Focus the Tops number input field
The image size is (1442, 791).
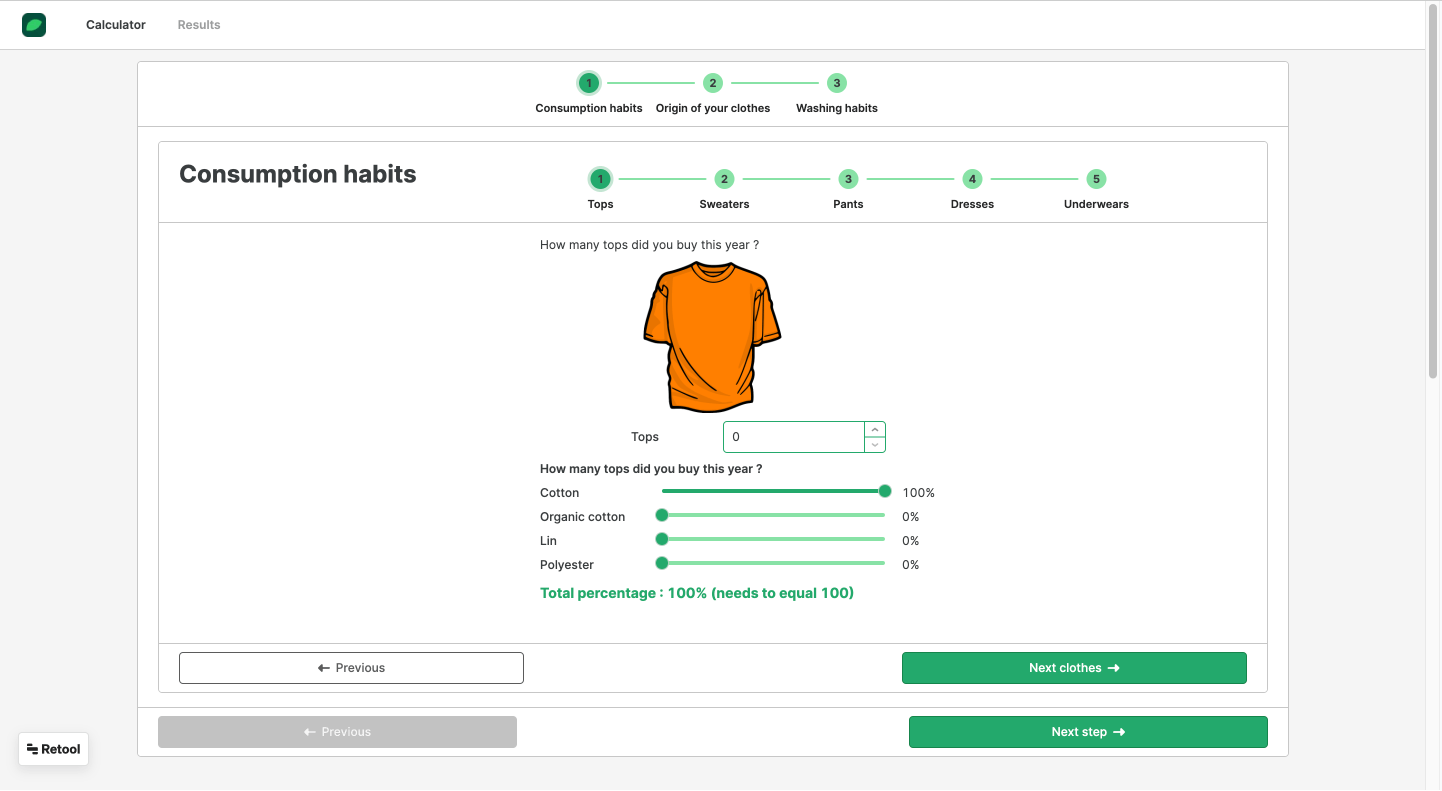coord(794,437)
